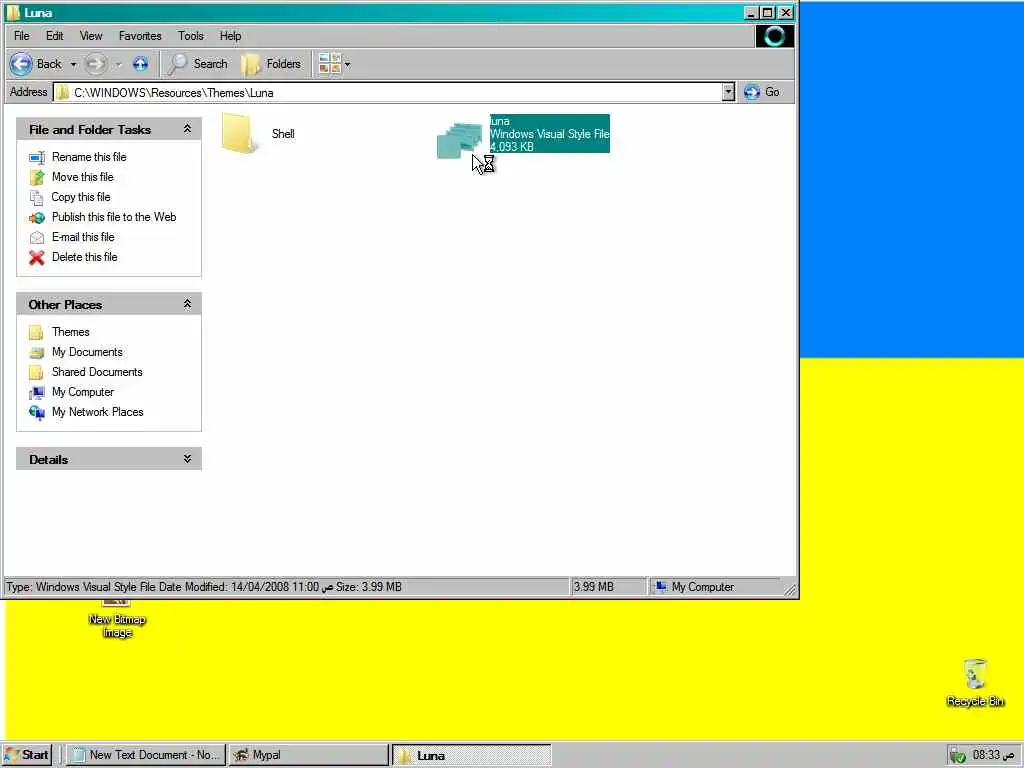Screen dimensions: 1024x768
Task: Expand the Address bar dropdown
Action: tap(728, 92)
